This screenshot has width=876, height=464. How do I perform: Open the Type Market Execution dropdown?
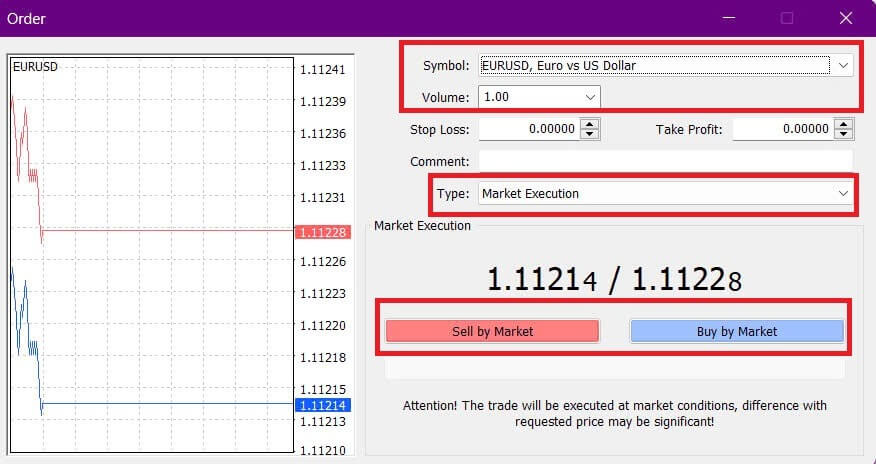[843, 194]
